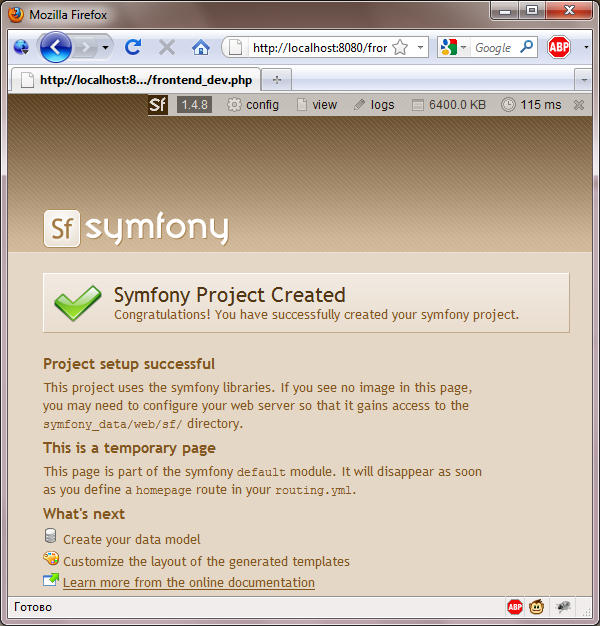
Task: Go to the Home page icon
Action: pos(201,48)
